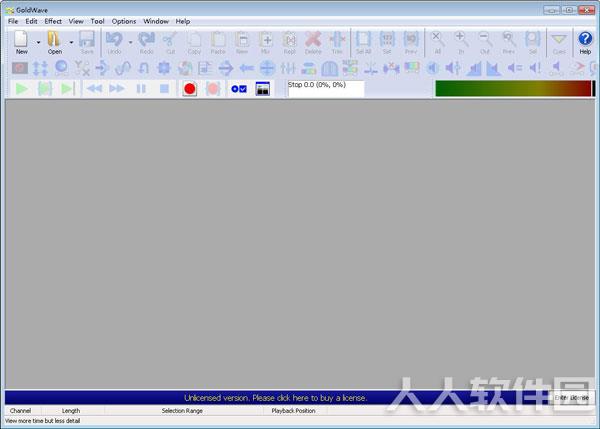The height and width of the screenshot is (429, 600).
Task: Click the Unlicensed version buy a license banner
Action: [x=276, y=398]
